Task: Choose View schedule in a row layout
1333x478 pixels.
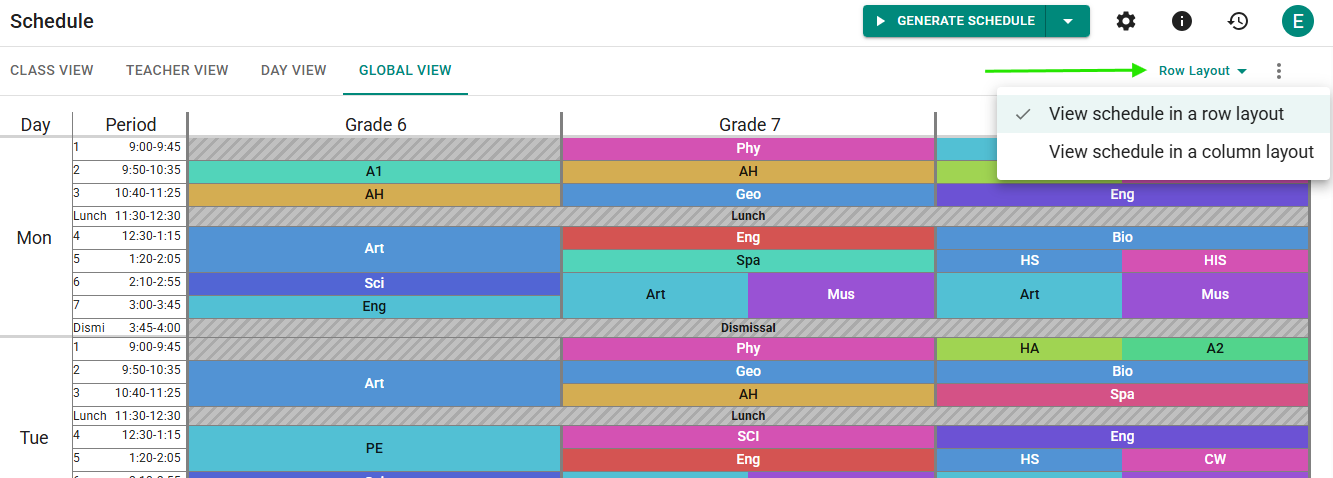Action: (1163, 114)
